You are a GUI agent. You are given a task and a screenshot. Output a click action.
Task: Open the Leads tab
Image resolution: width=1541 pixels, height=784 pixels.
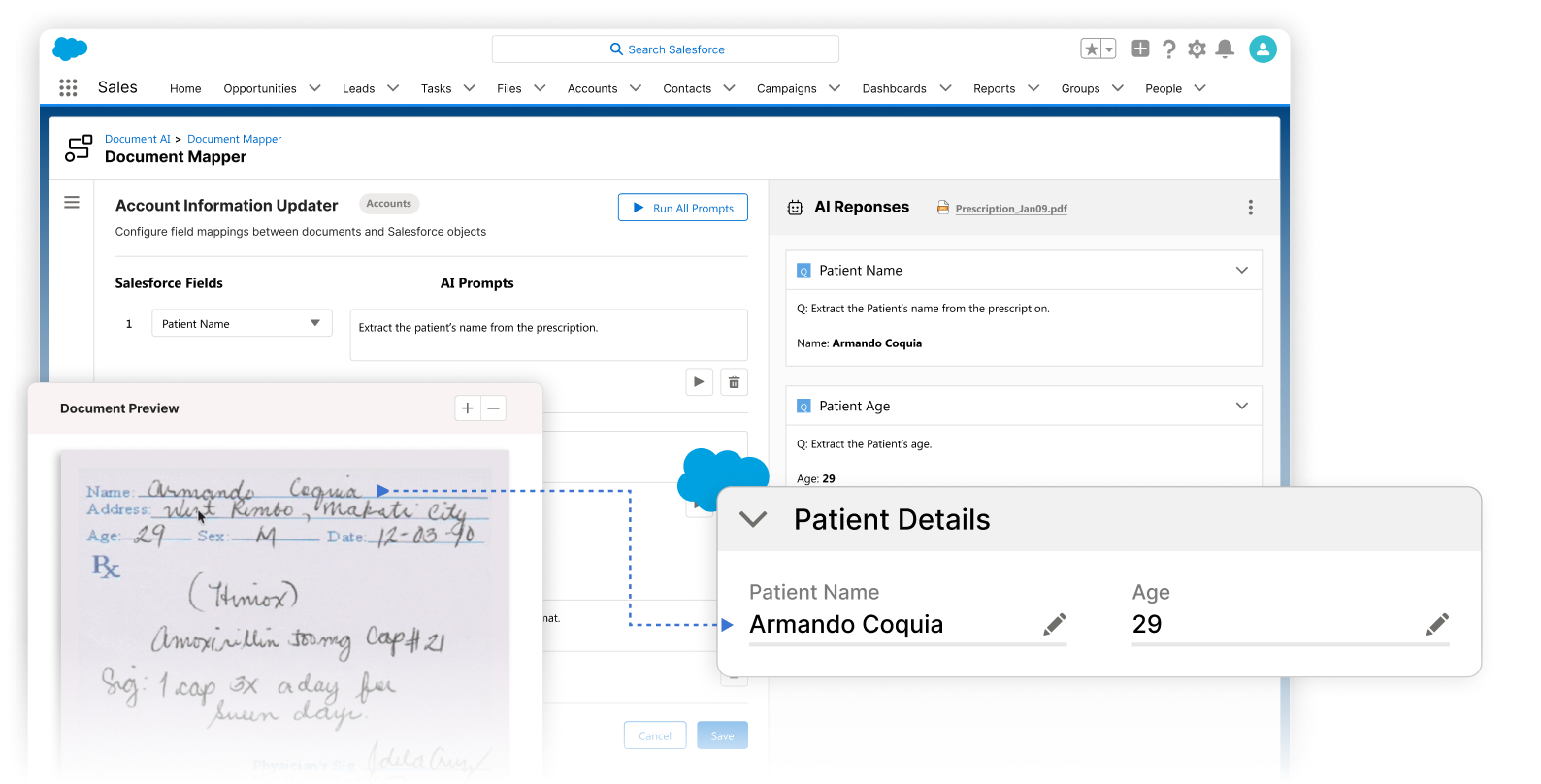358,88
